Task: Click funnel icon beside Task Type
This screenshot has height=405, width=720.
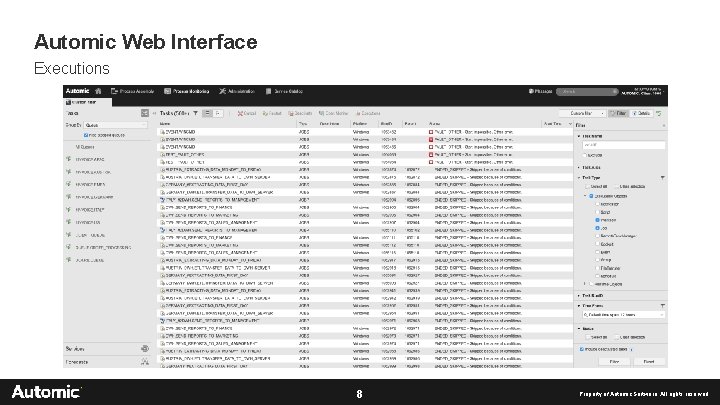Action: 663,178
